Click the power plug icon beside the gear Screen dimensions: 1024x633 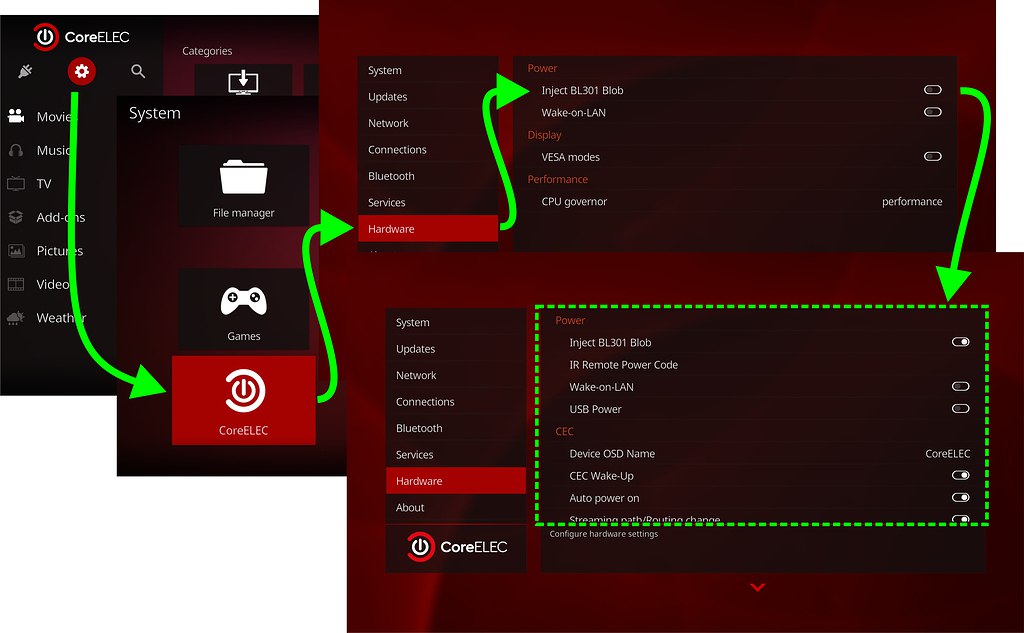point(25,71)
